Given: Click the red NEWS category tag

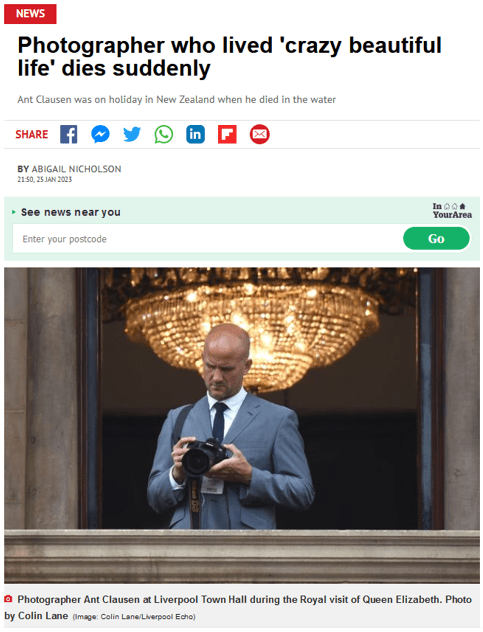Looking at the screenshot, I should [x=30, y=14].
